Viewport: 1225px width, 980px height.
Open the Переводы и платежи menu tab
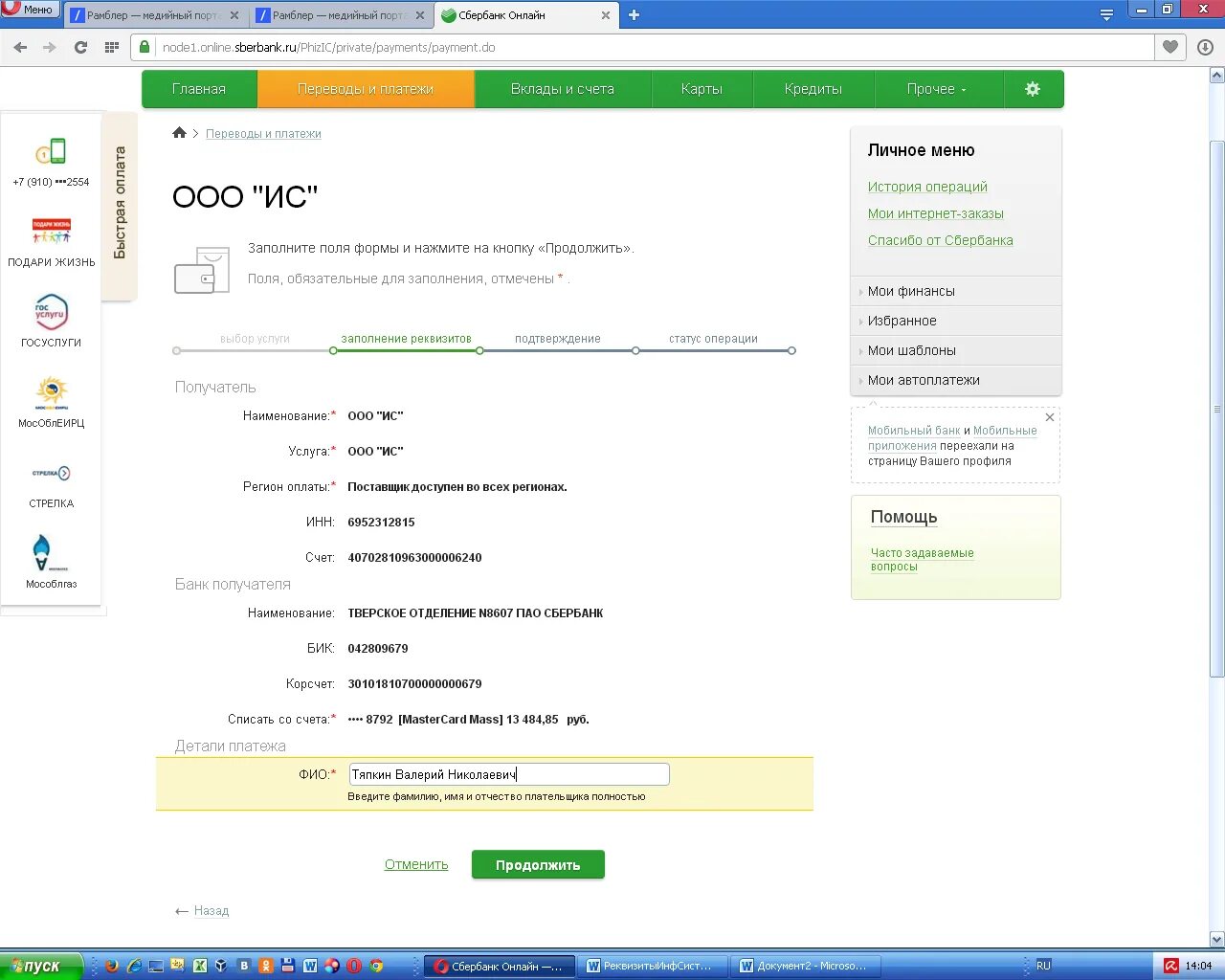pyautogui.click(x=366, y=89)
